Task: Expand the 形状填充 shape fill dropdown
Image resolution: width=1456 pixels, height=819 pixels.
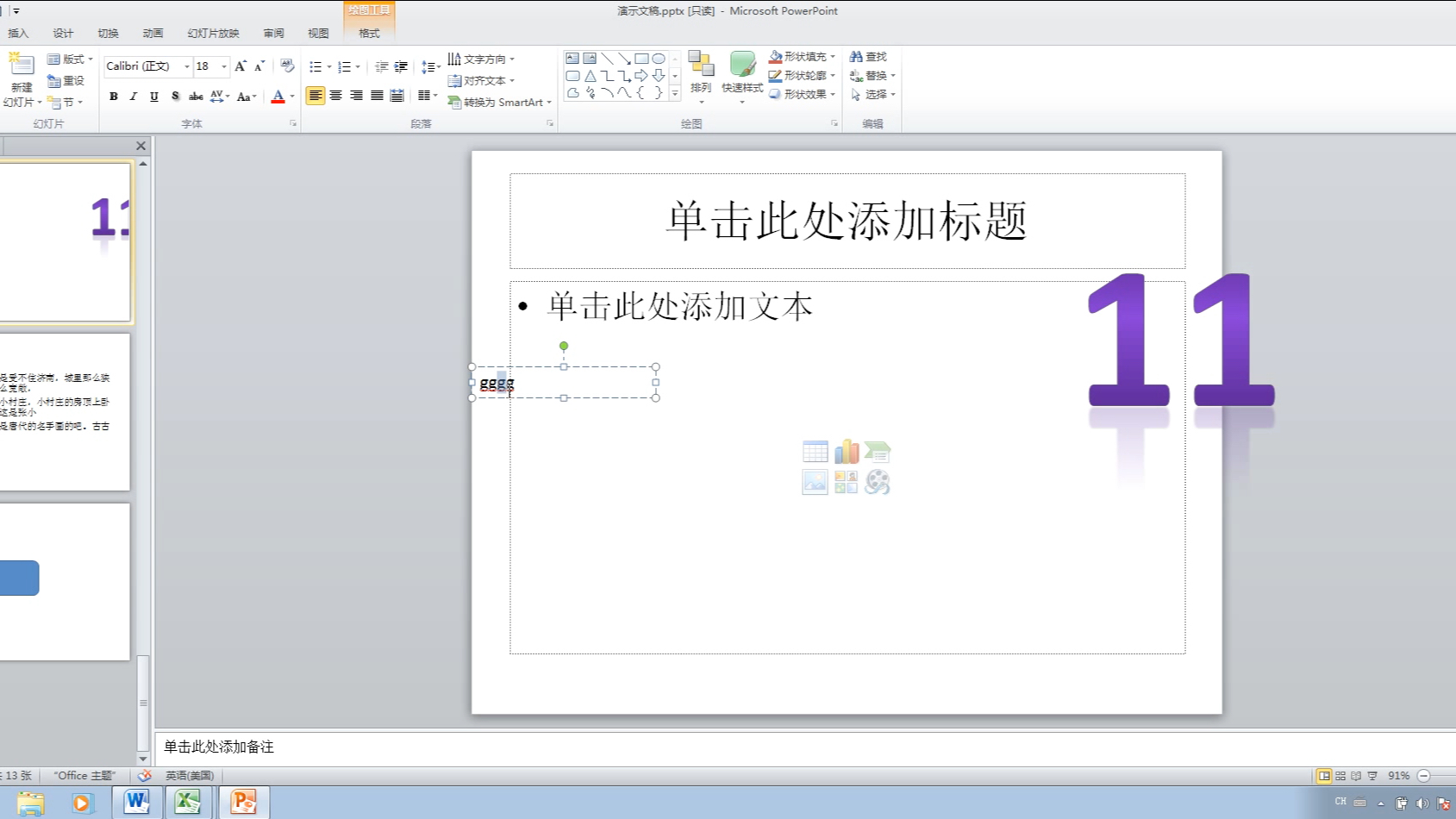Action: tap(832, 55)
